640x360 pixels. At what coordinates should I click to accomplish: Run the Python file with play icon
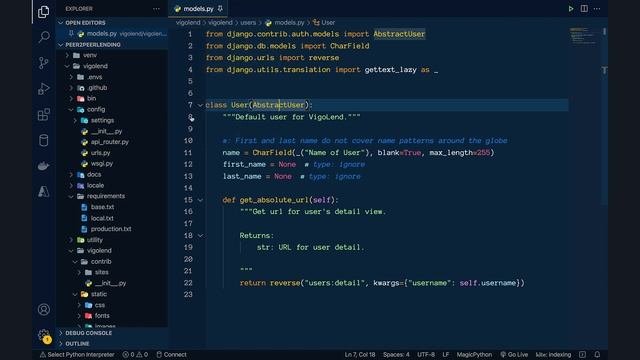[571, 9]
